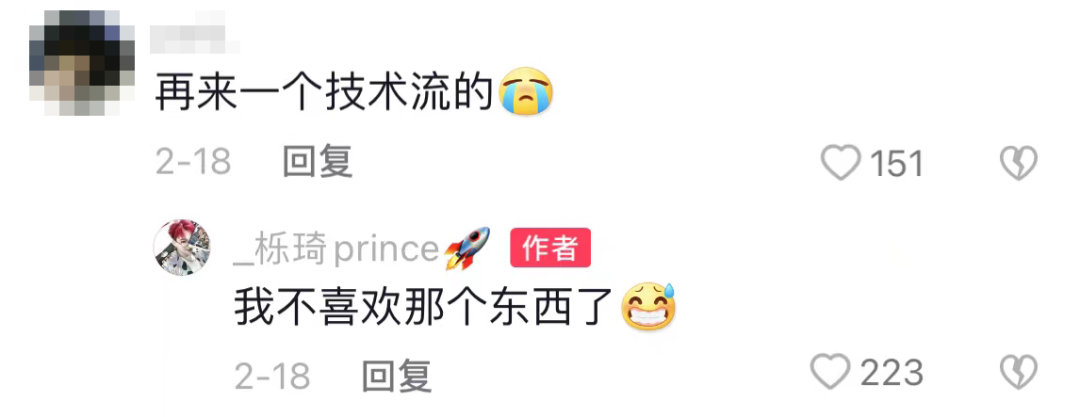
Task: Tap the 223 like count
Action: [x=891, y=373]
